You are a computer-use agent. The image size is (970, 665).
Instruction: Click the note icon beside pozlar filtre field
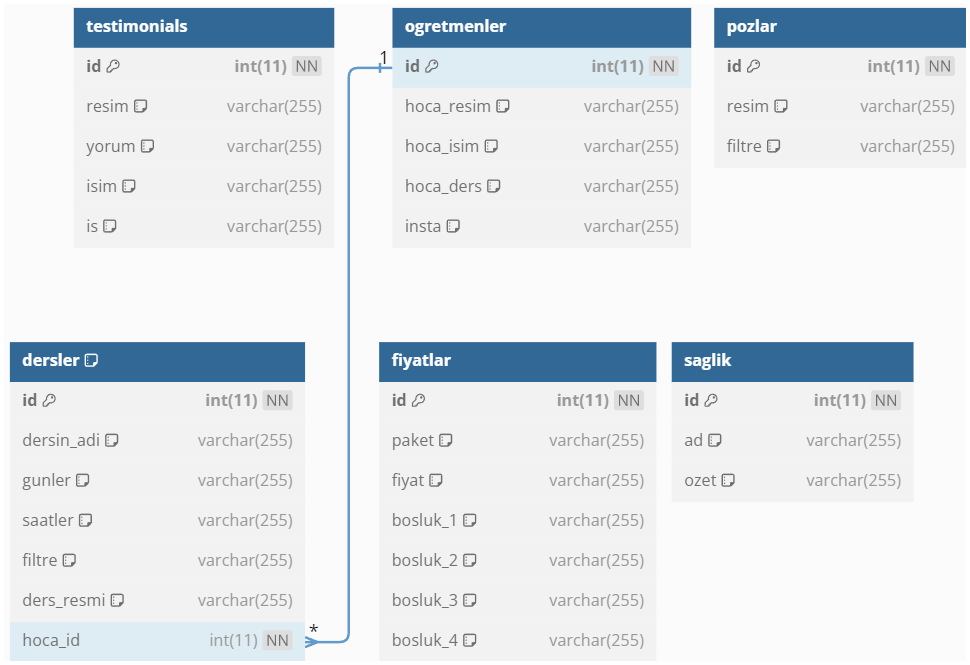coord(773,147)
